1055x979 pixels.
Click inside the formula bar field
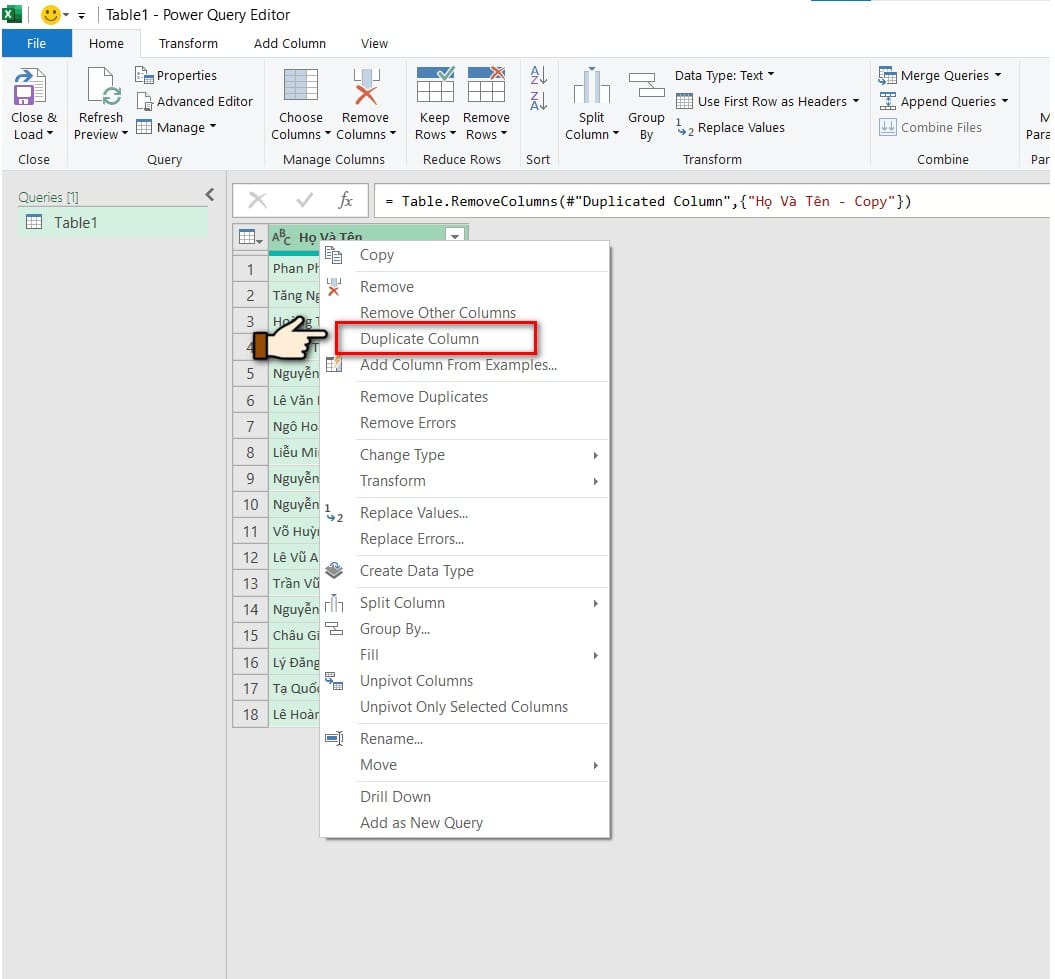coord(700,201)
